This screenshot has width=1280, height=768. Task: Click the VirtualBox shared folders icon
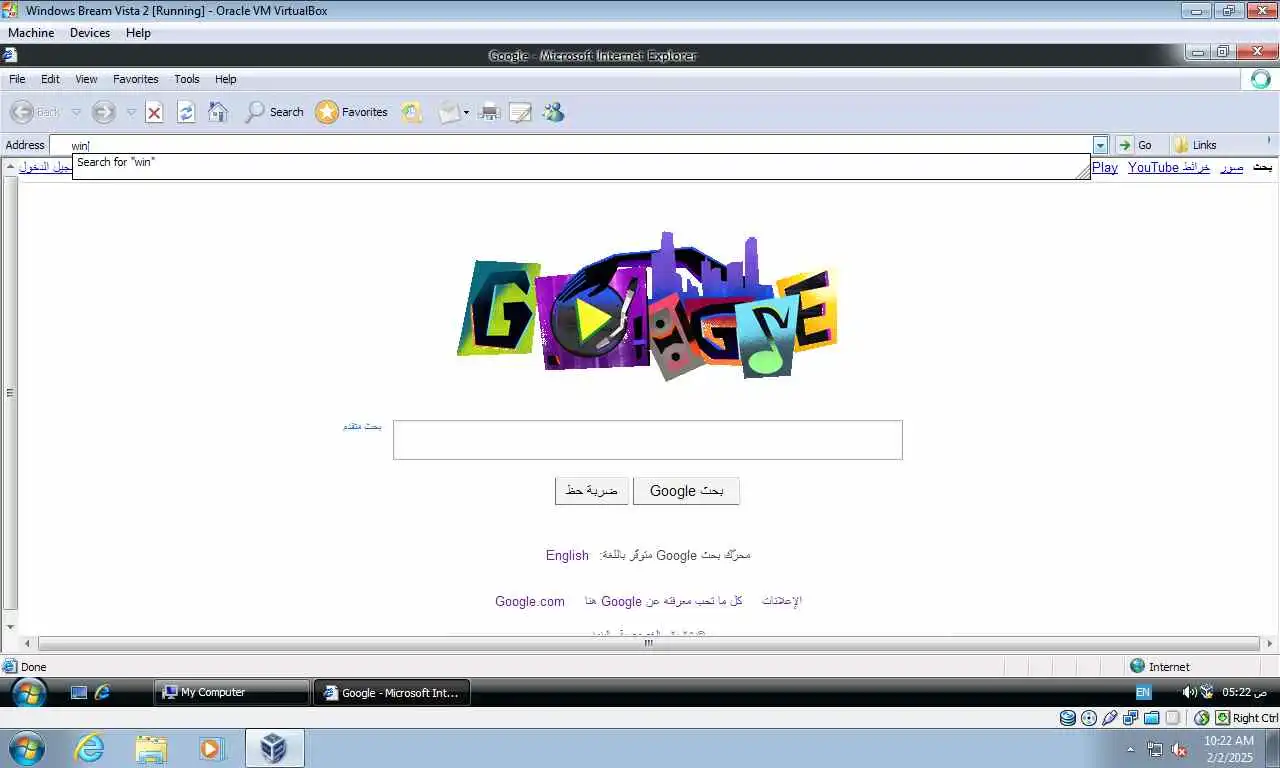(x=1152, y=718)
